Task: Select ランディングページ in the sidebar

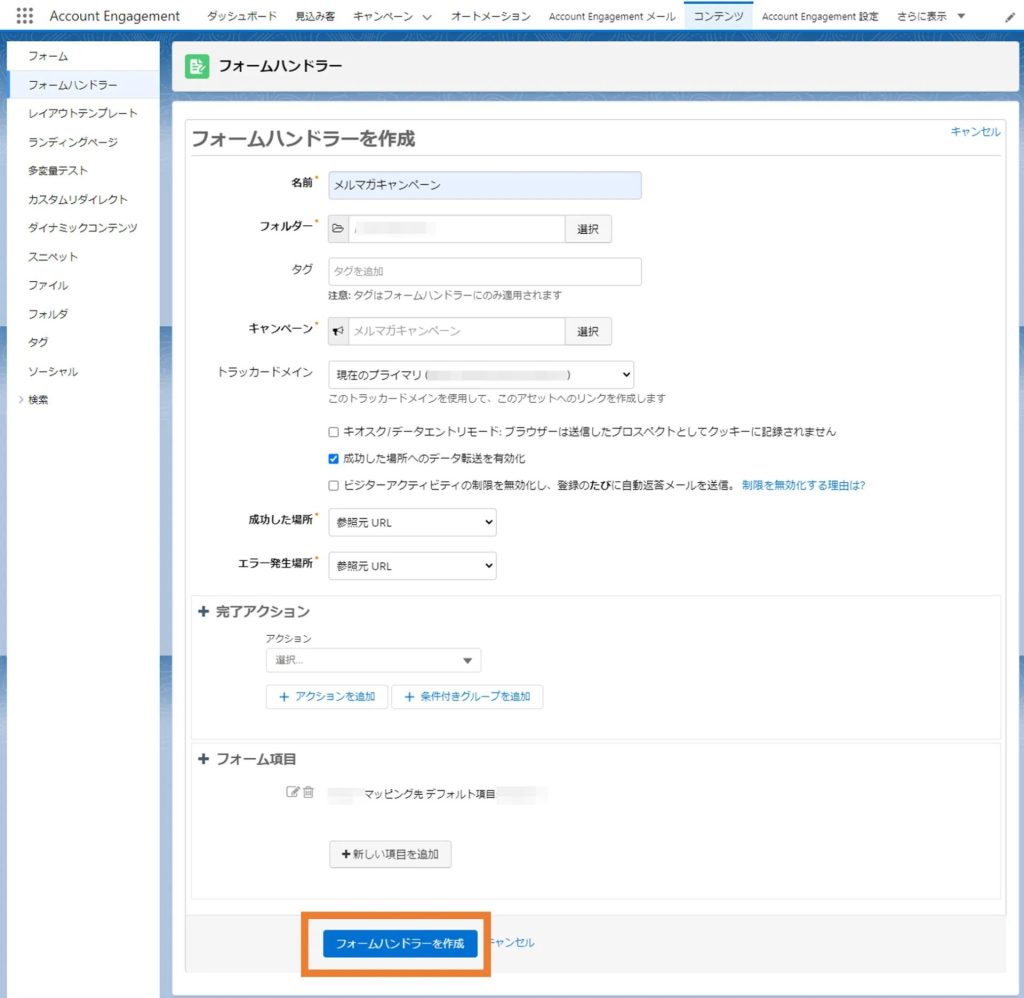Action: 73,142
